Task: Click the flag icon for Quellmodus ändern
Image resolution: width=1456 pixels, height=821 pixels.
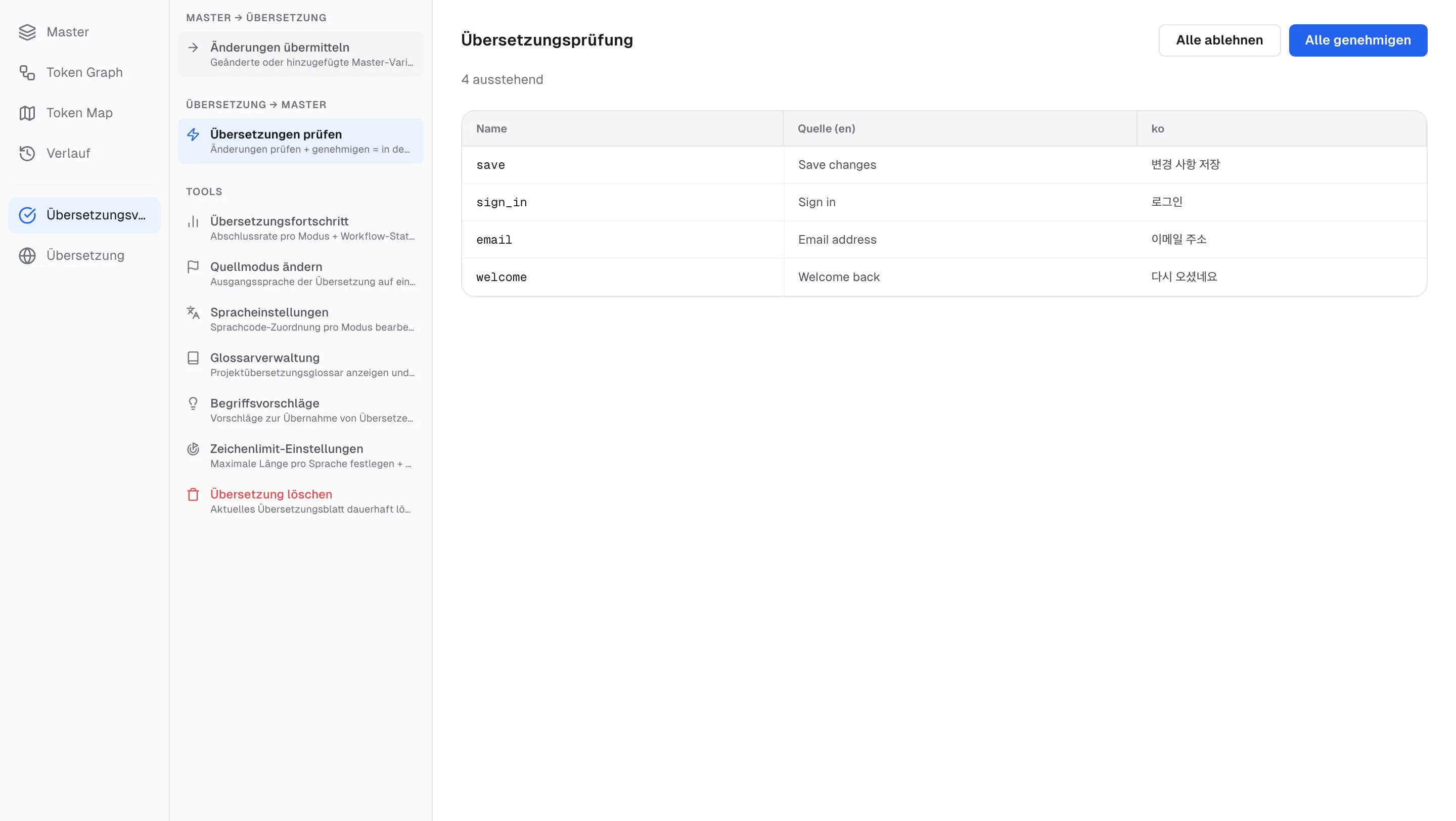Action: (x=193, y=267)
